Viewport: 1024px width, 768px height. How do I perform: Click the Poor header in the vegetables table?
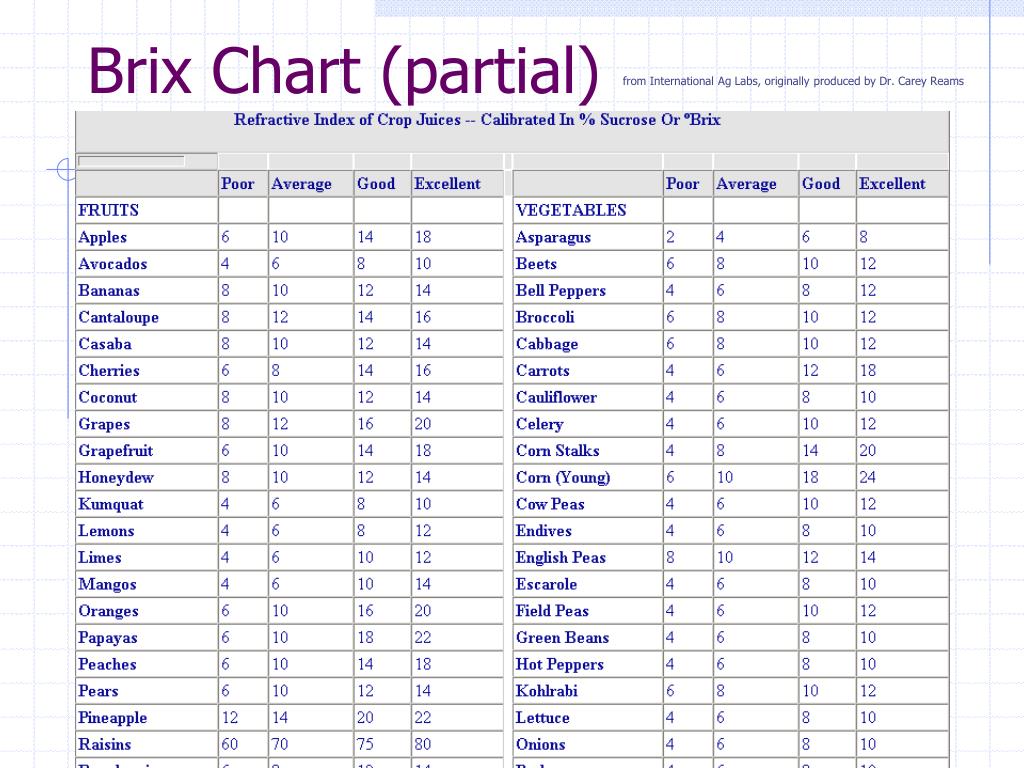[x=682, y=184]
